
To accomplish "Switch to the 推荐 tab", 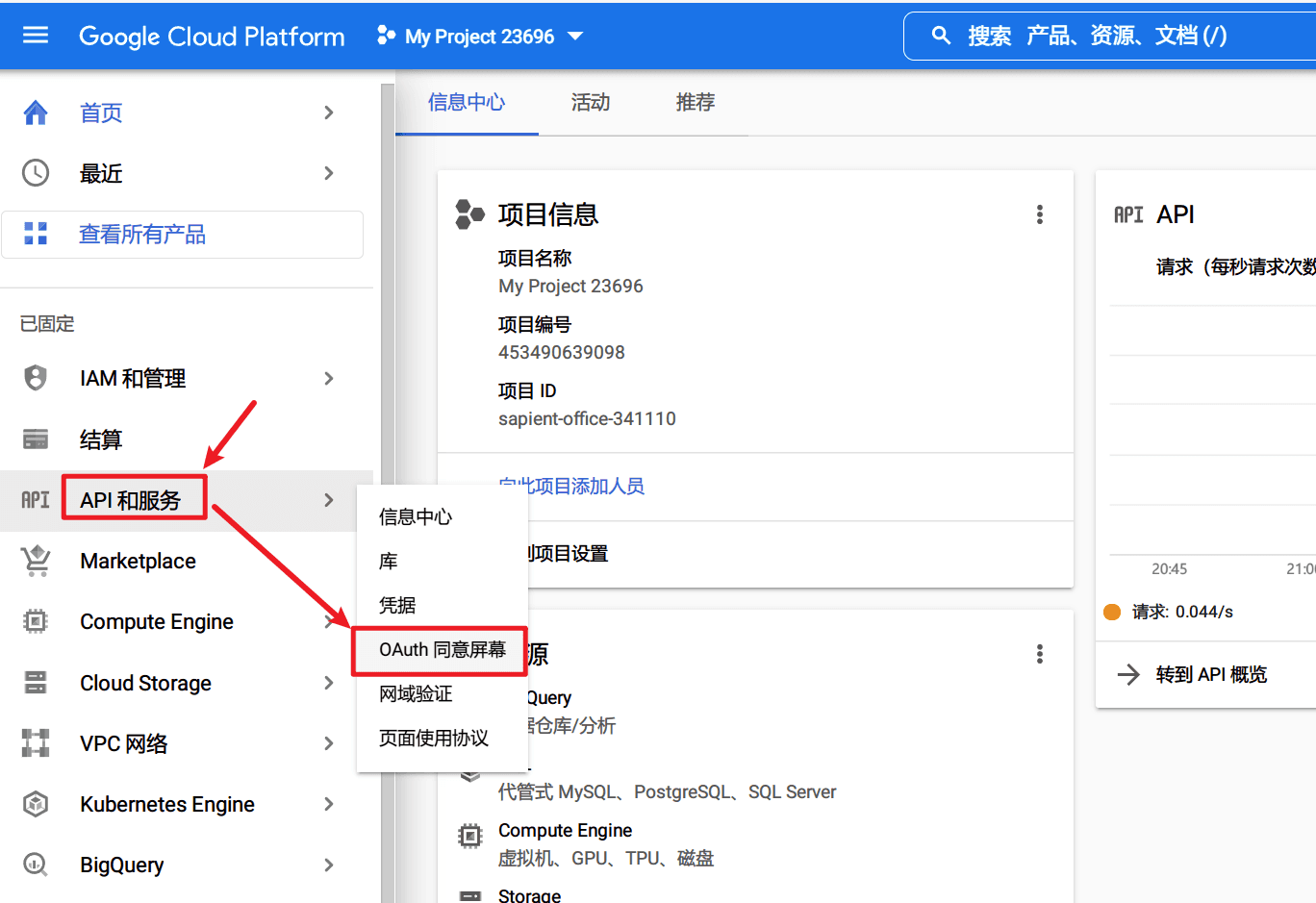I will (x=696, y=102).
